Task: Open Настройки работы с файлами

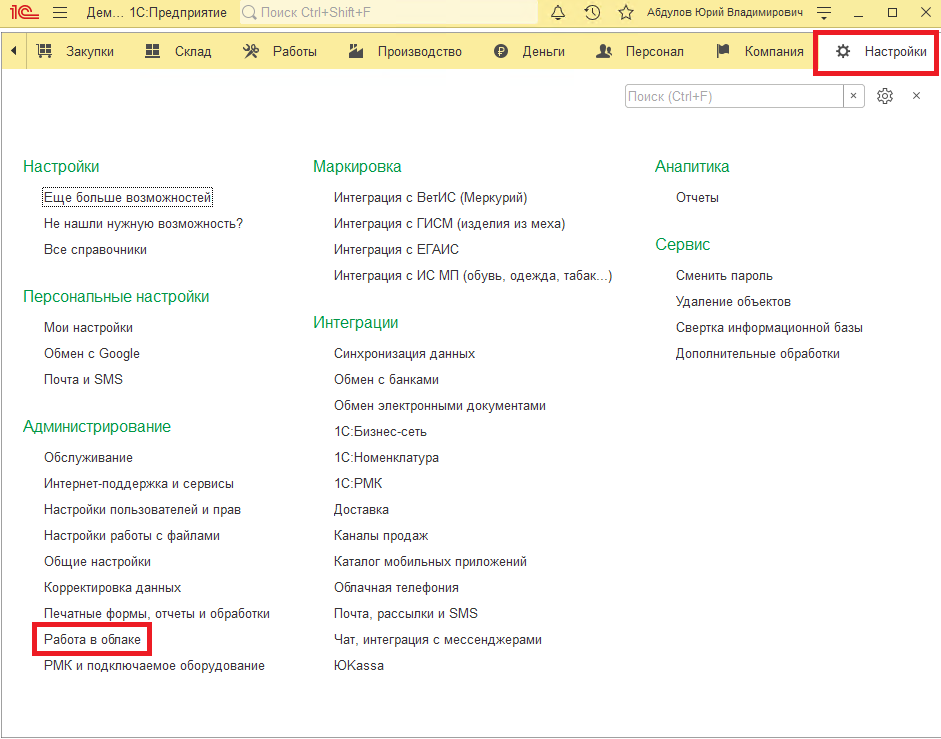Action: pyautogui.click(x=132, y=535)
